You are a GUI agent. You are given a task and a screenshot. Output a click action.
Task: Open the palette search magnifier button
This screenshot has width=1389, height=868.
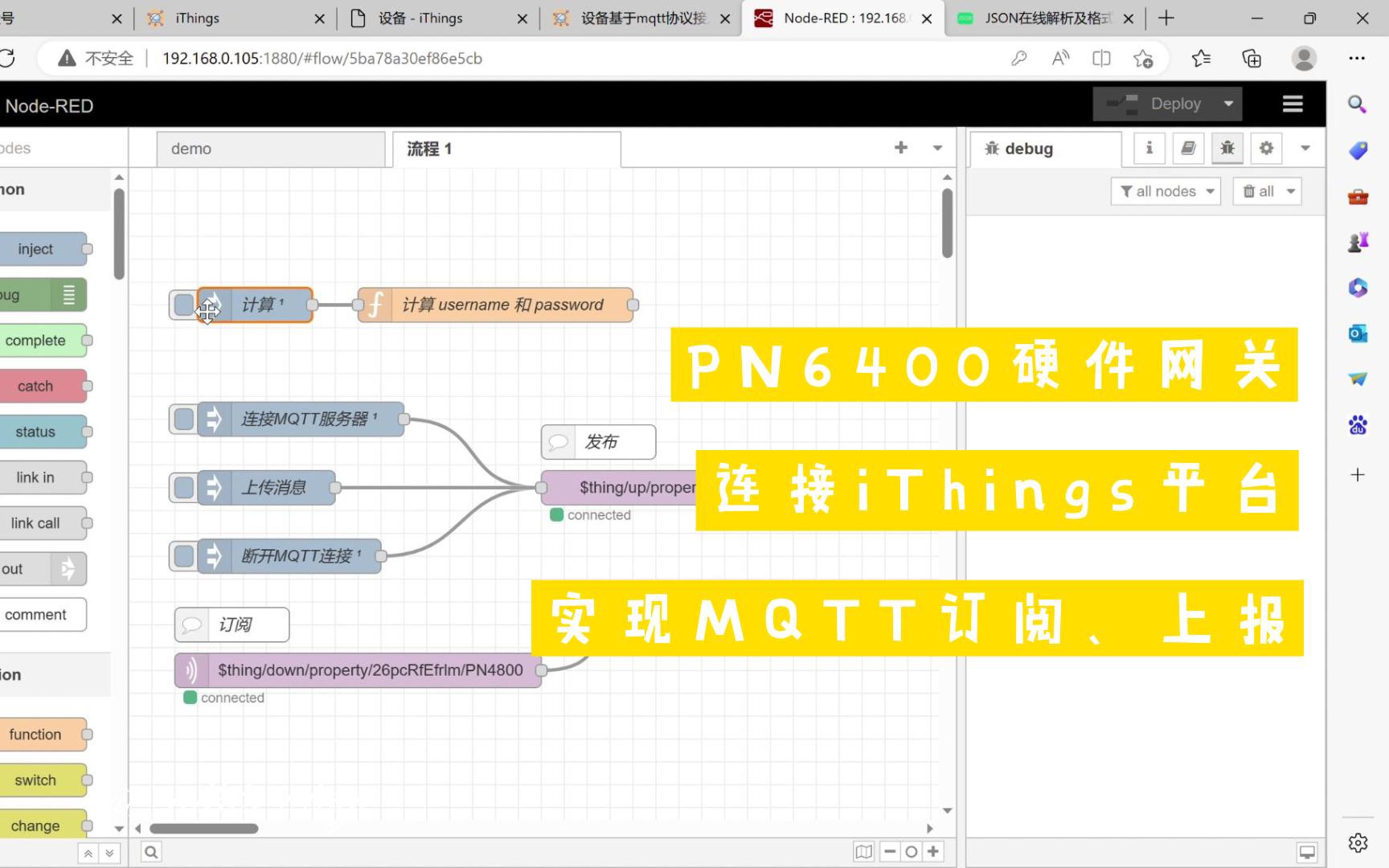pyautogui.click(x=150, y=852)
